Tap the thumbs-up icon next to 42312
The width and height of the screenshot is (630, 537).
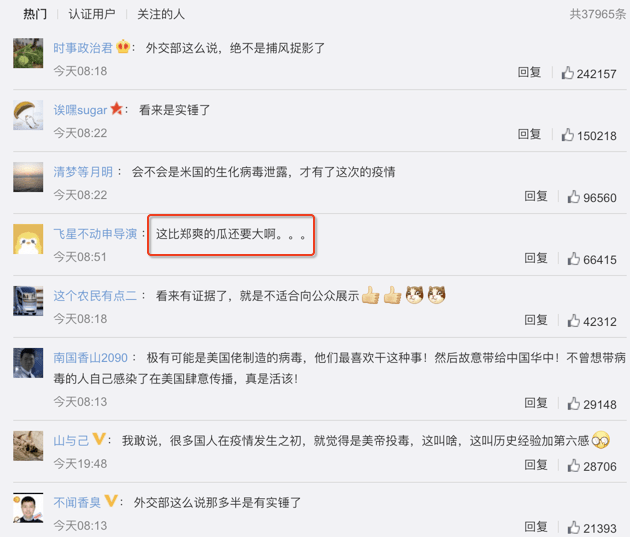[573, 321]
